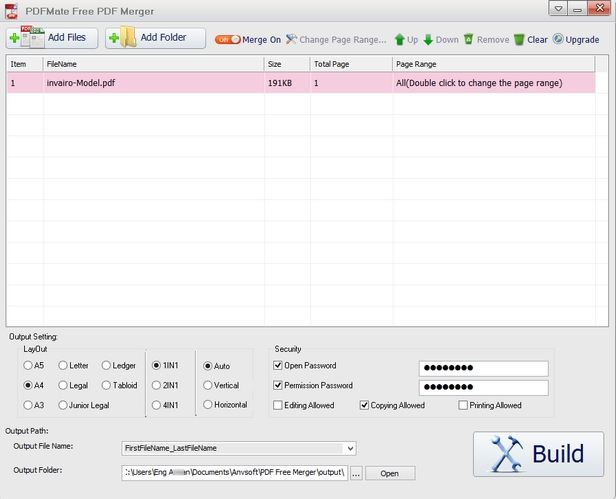616x499 pixels.
Task: Select Auto orientation option
Action: 208,366
